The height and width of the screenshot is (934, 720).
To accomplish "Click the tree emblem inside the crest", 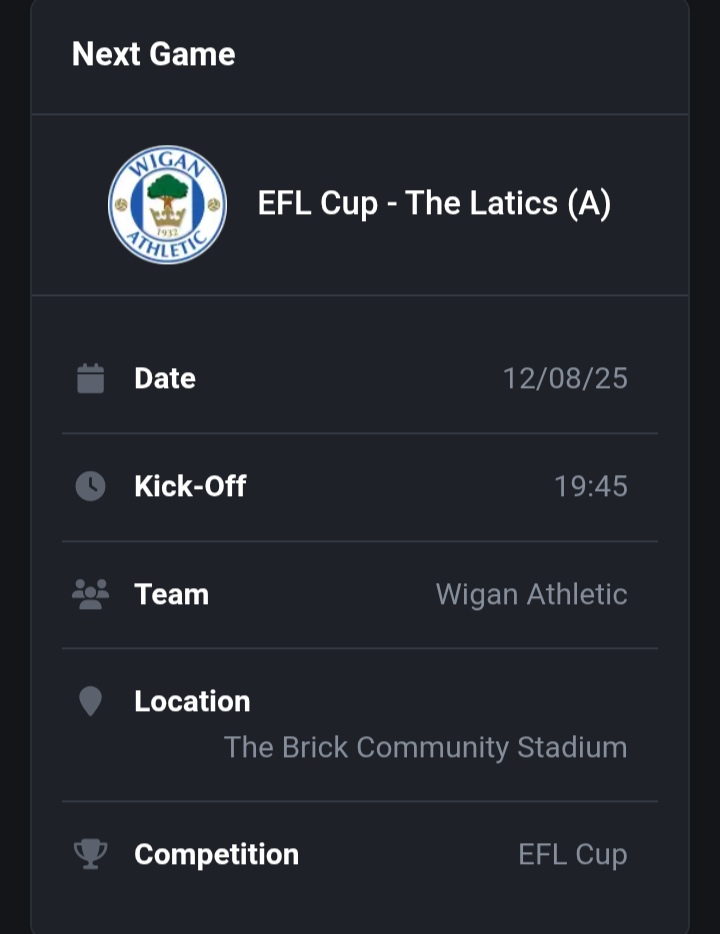I will pyautogui.click(x=167, y=189).
